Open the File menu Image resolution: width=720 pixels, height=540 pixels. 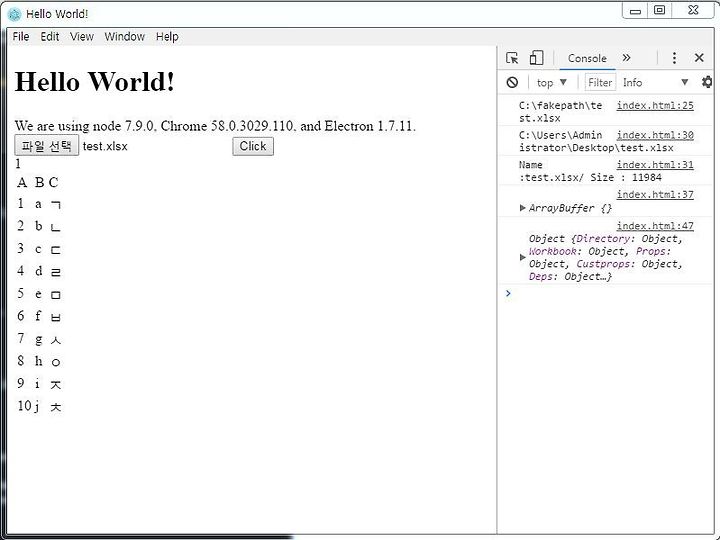(x=21, y=37)
